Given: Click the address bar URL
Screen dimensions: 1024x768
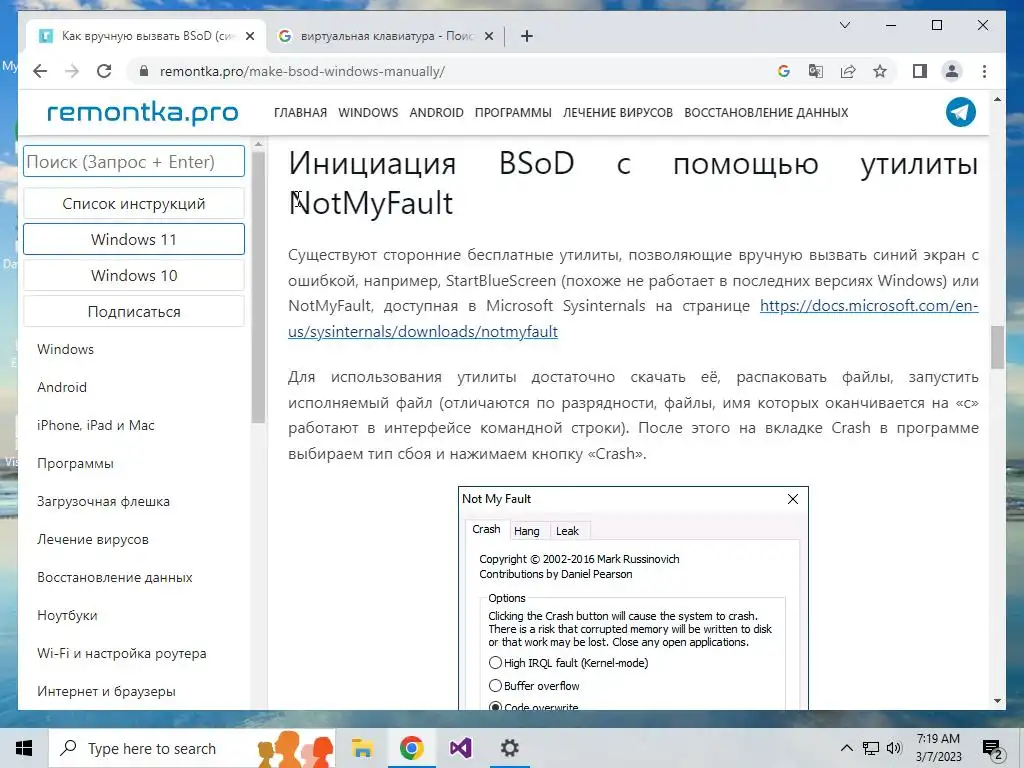Looking at the screenshot, I should (302, 71).
